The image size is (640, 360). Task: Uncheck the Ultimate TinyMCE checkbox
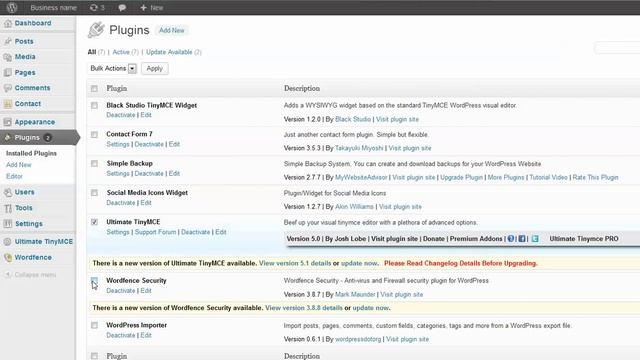94,222
